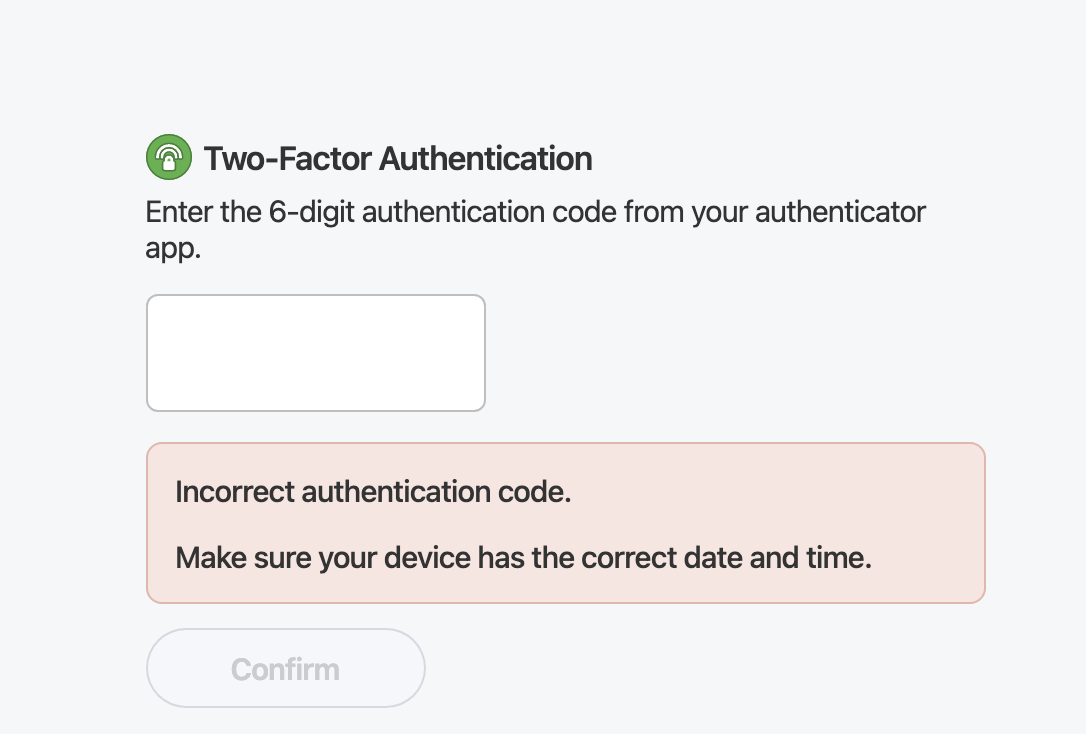Focus the empty 6-digit code box
Screen dimensions: 1086x734
(x=316, y=353)
